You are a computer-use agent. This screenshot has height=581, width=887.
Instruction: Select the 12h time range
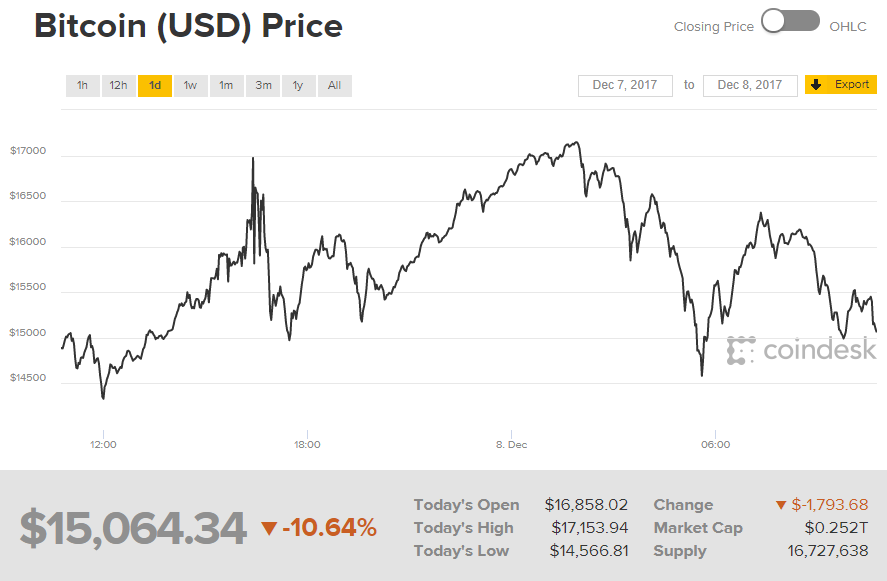pyautogui.click(x=118, y=86)
